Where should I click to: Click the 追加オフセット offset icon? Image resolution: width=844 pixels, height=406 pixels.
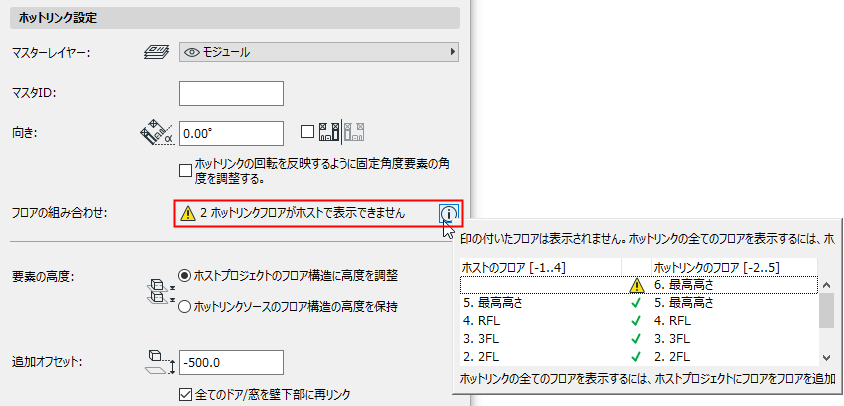tap(161, 362)
